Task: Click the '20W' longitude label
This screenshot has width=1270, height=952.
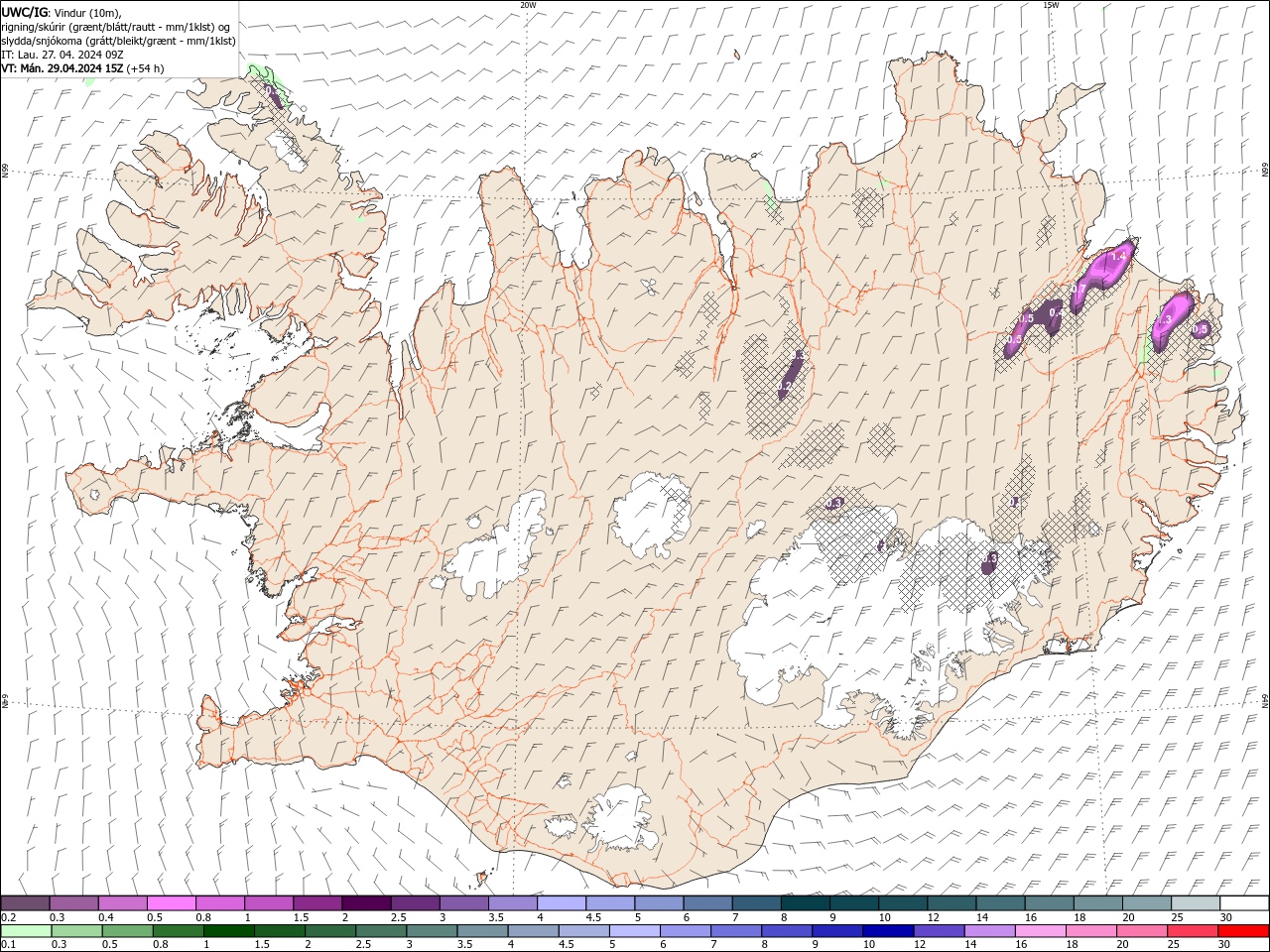Action: pyautogui.click(x=528, y=5)
